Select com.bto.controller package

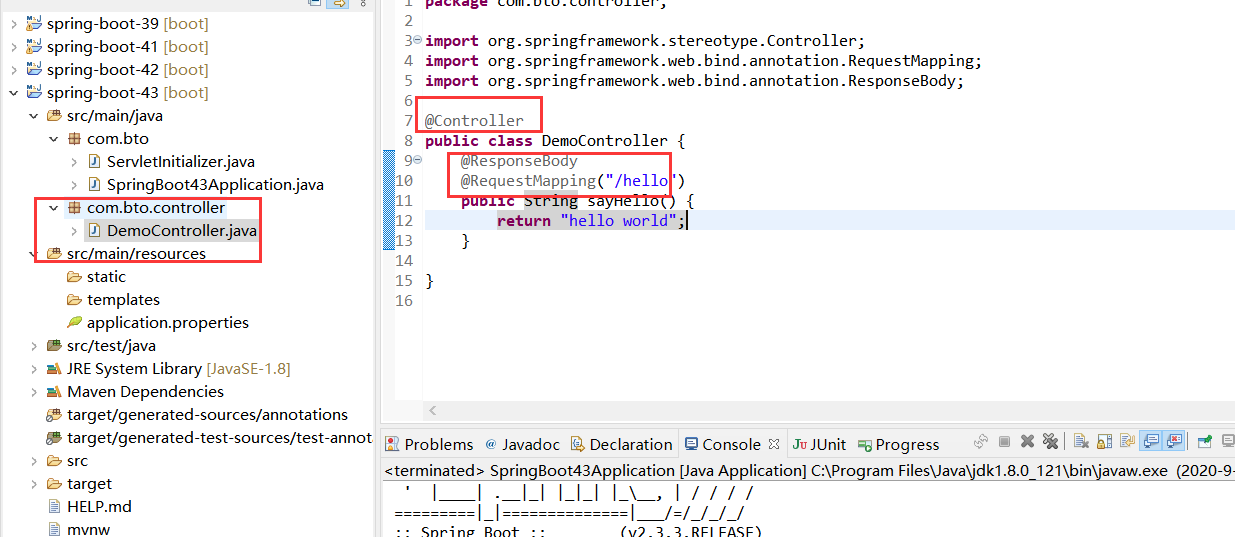pos(156,207)
